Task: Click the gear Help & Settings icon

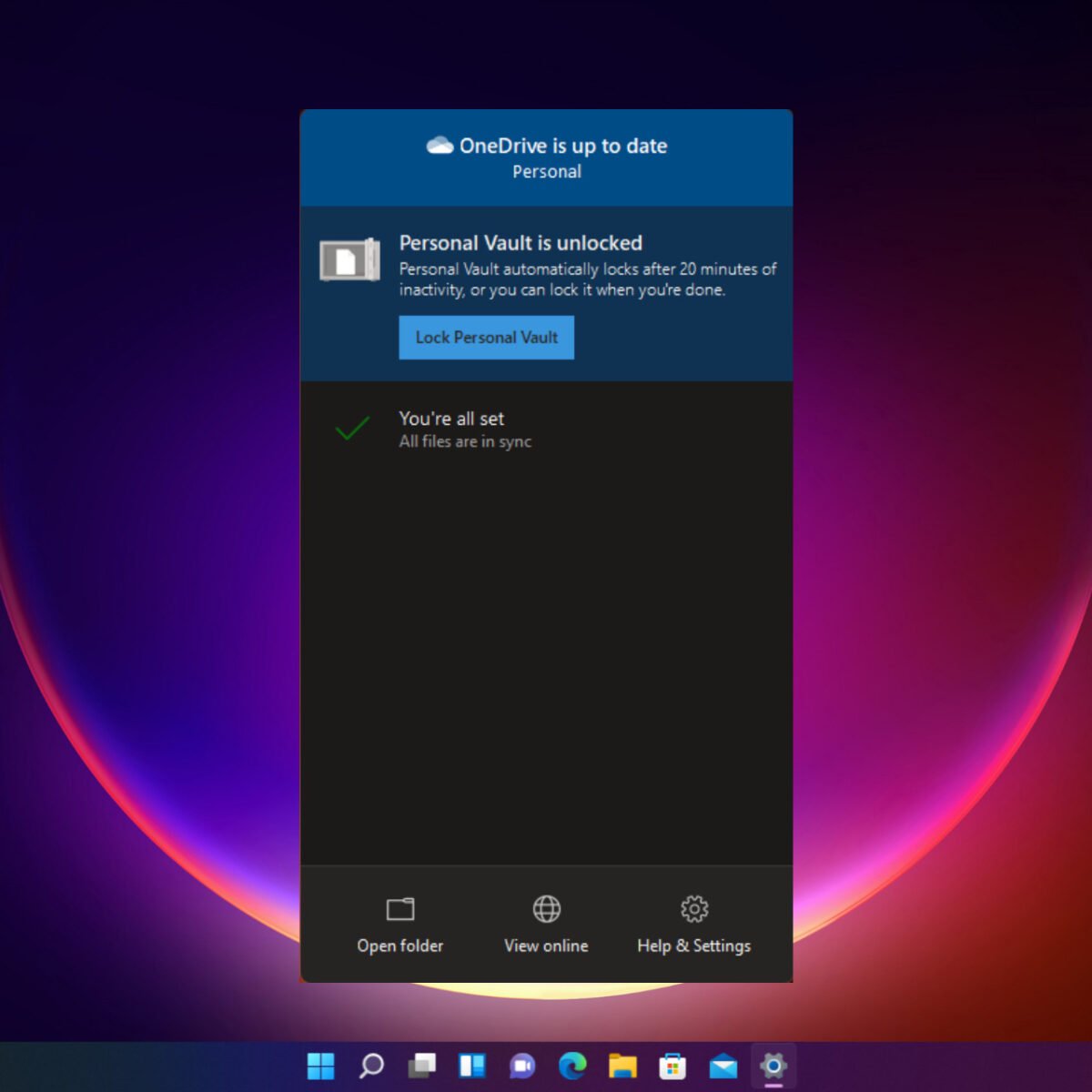Action: 694,909
